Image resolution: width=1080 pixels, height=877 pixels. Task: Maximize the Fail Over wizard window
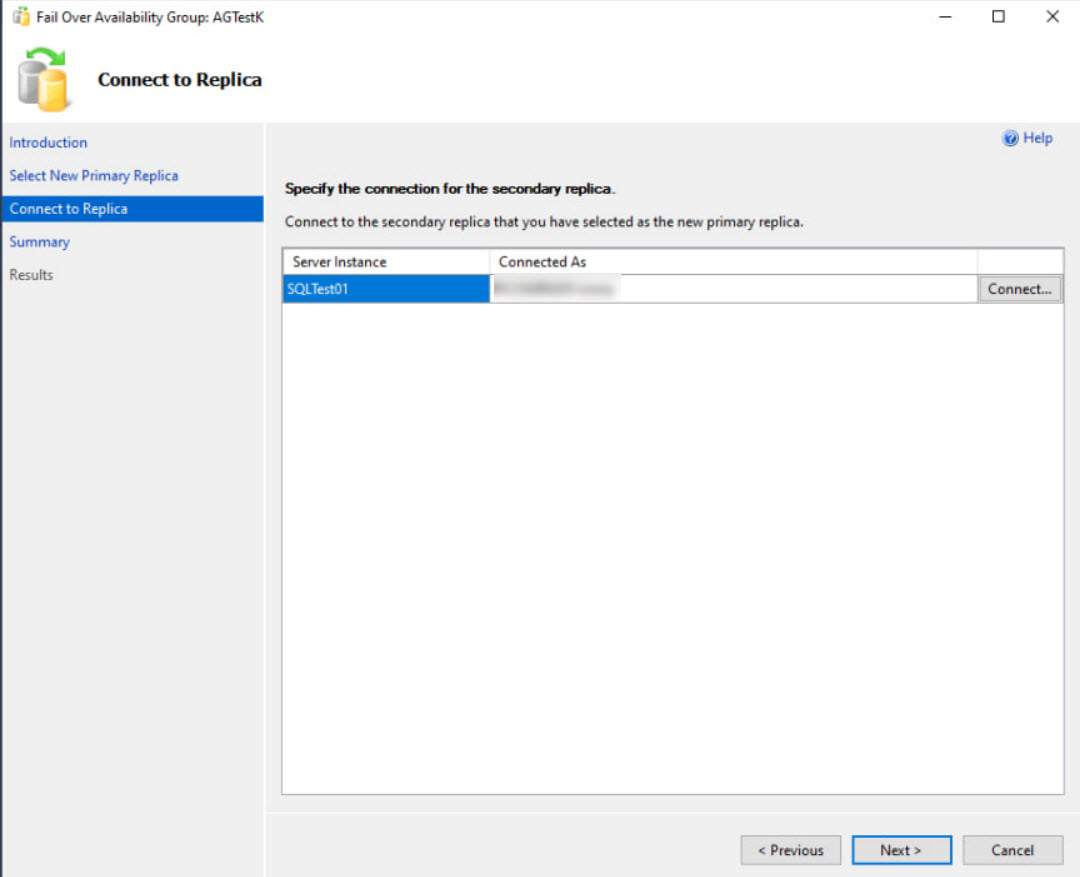pyautogui.click(x=998, y=17)
